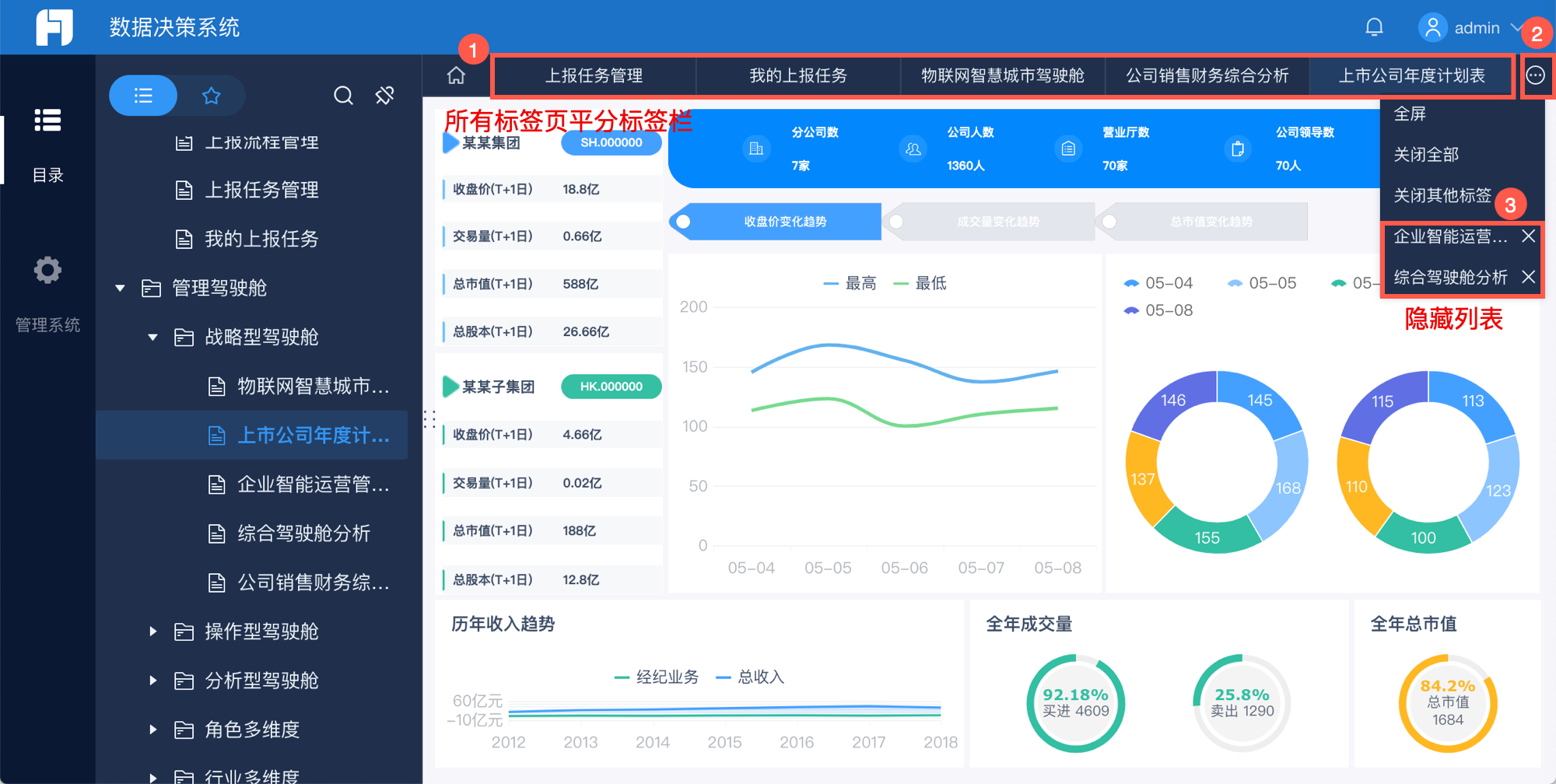Open the notification bell
Screen dimensions: 1556x784
tap(1374, 27)
